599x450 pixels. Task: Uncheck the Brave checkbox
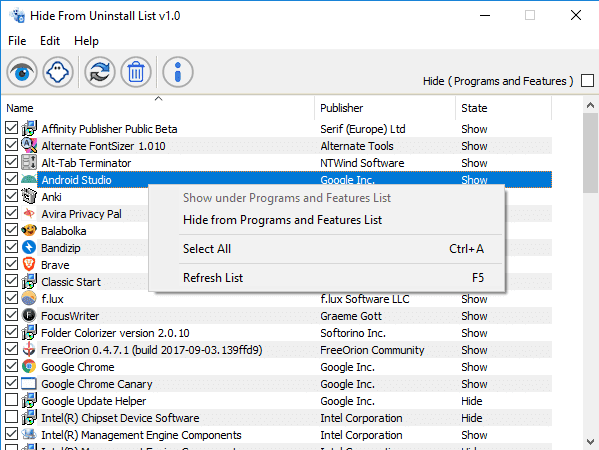click(11, 264)
